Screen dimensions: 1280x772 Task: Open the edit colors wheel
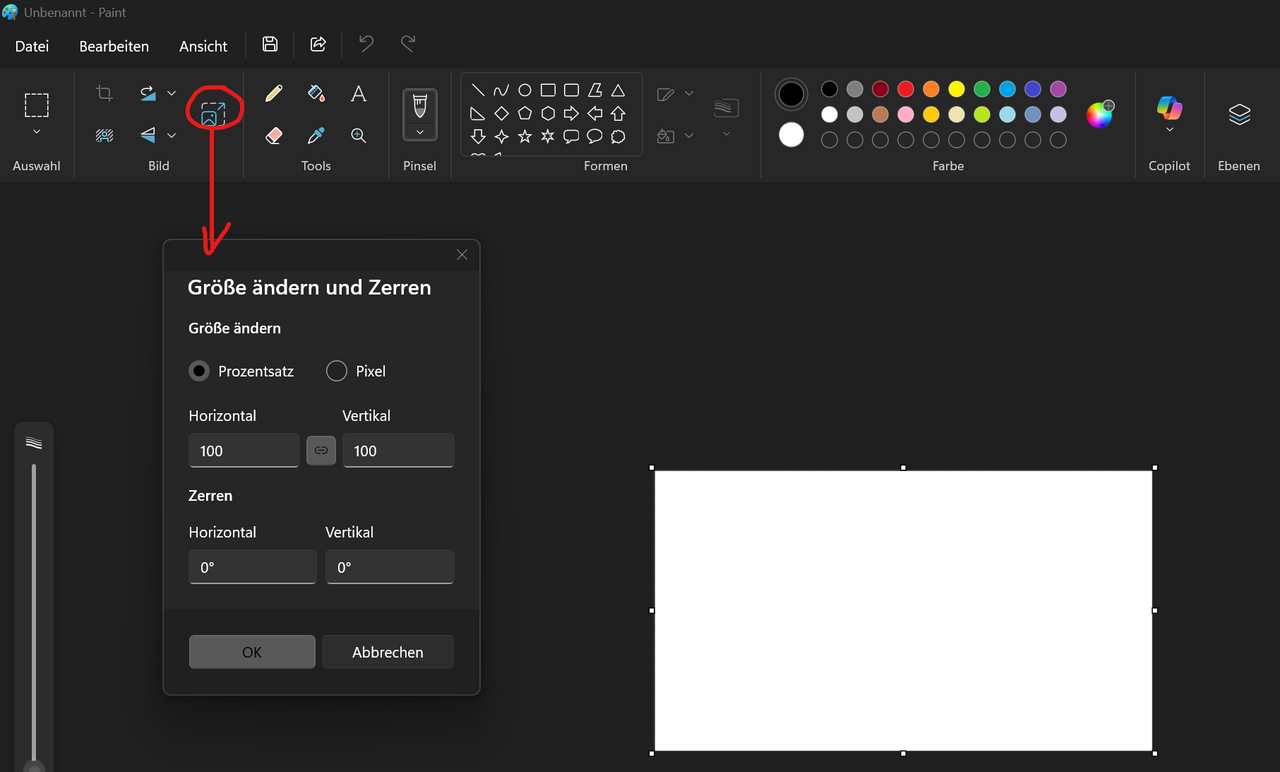[1100, 114]
